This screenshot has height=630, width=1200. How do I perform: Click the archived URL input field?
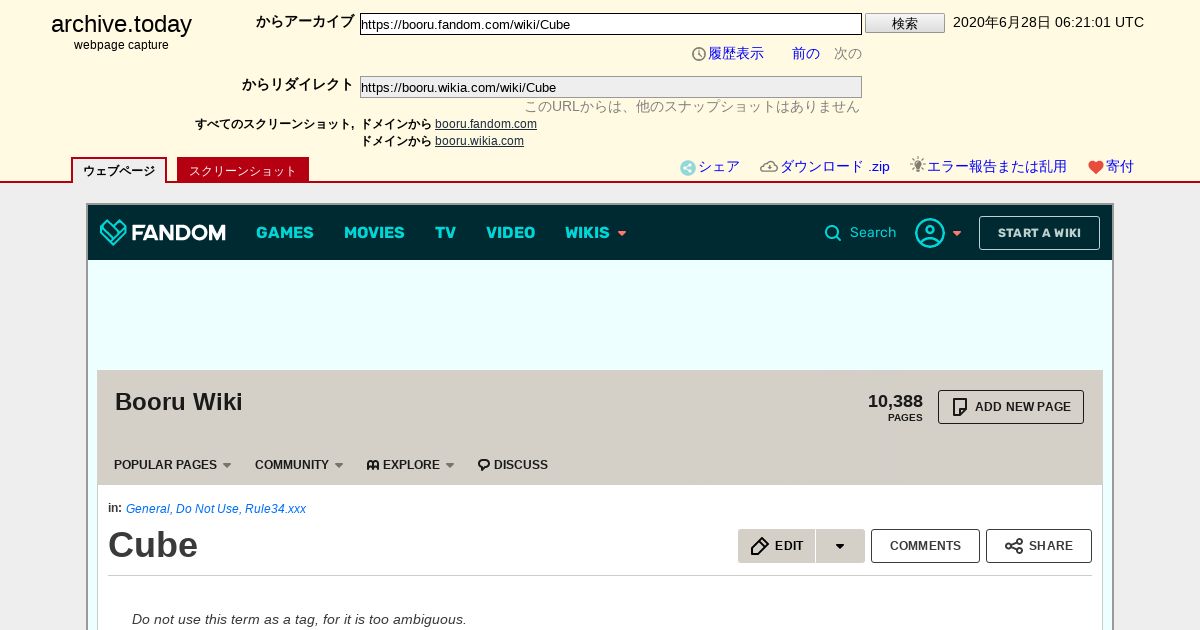pyautogui.click(x=611, y=24)
